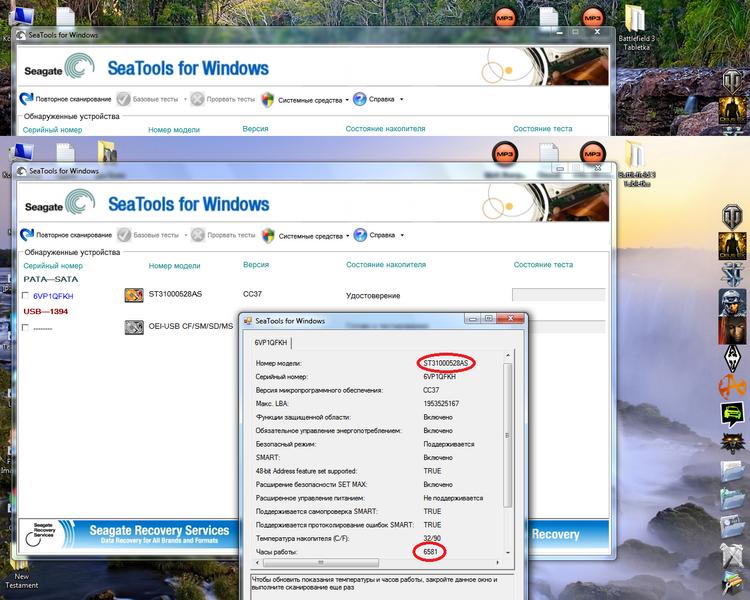Launch the helmeted soldier game icon in dock
The image size is (750, 600).
[732, 302]
